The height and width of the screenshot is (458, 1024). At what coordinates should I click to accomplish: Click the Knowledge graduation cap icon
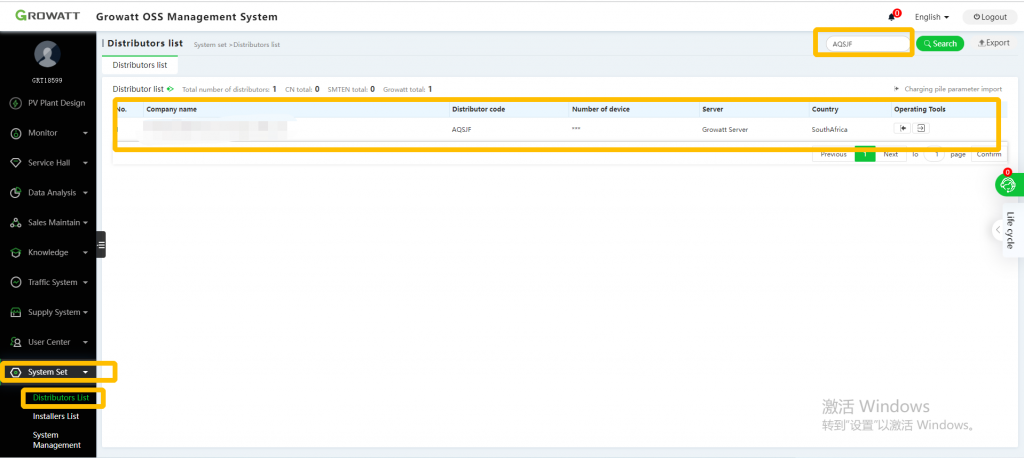(16, 253)
